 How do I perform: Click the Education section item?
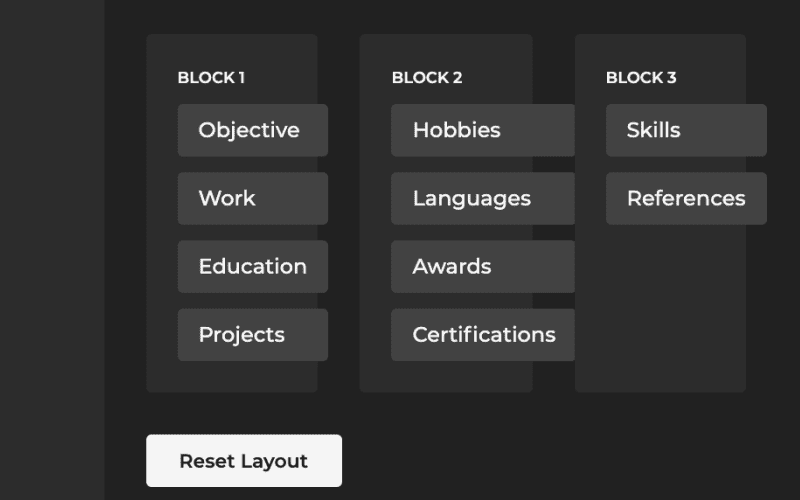click(x=252, y=266)
